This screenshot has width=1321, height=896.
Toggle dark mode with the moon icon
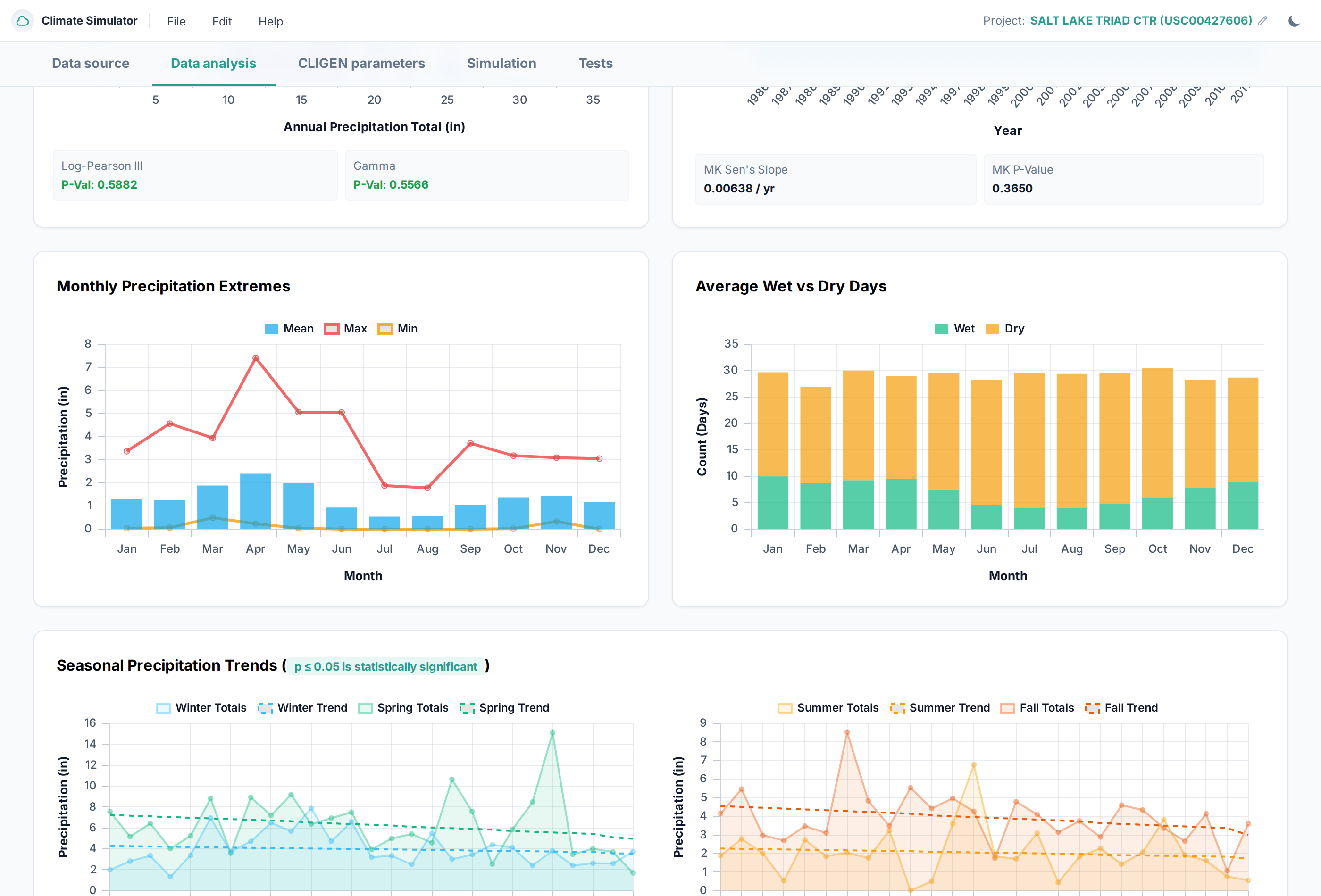[x=1294, y=21]
